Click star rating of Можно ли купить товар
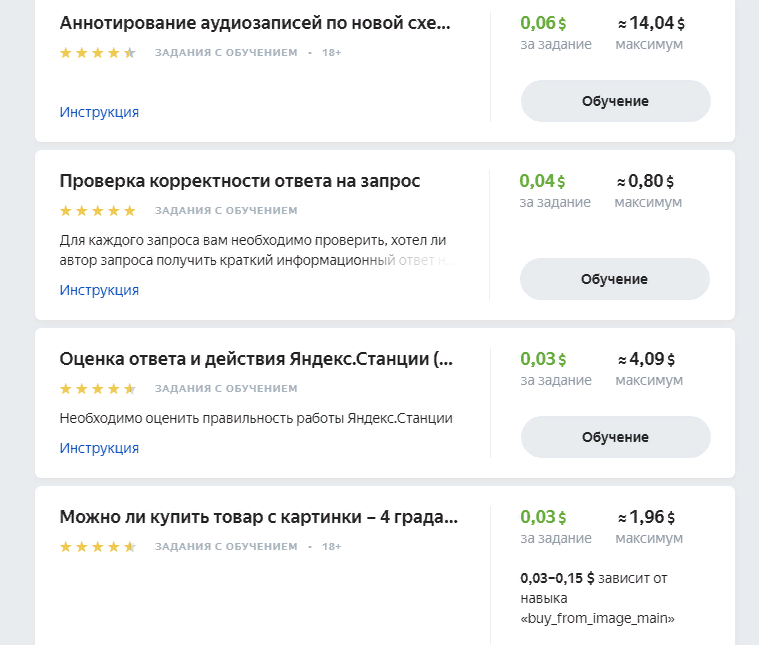The image size is (759, 645). pos(97,547)
